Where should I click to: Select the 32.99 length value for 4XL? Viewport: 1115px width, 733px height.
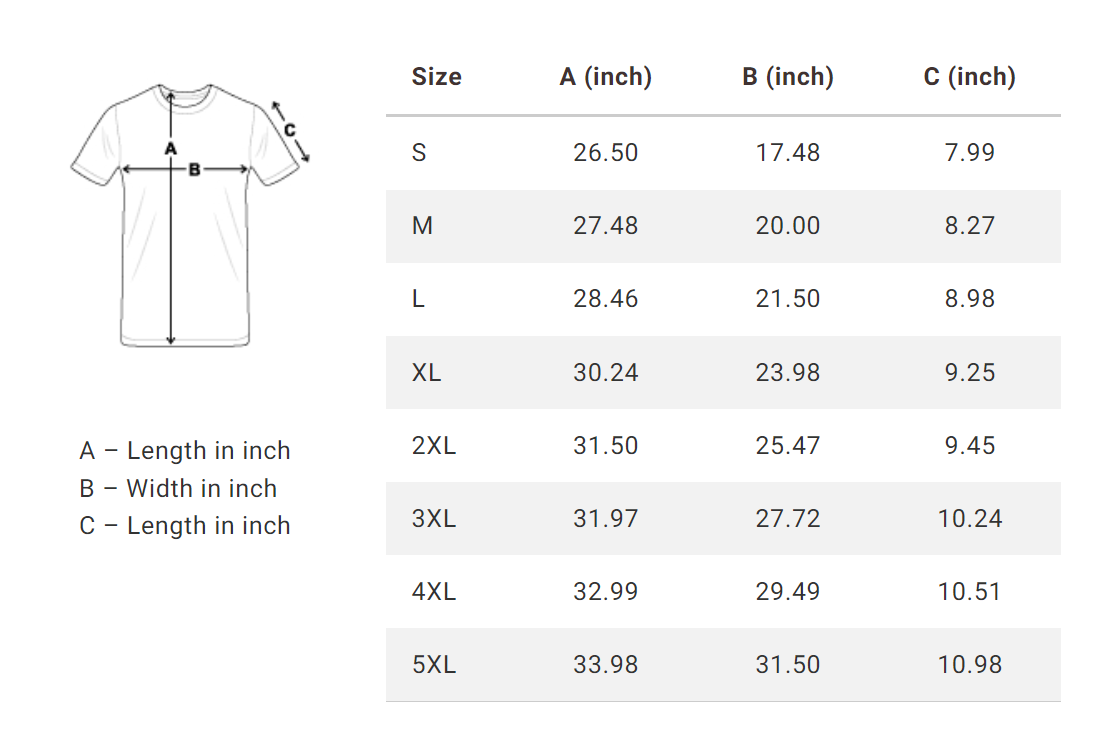605,592
